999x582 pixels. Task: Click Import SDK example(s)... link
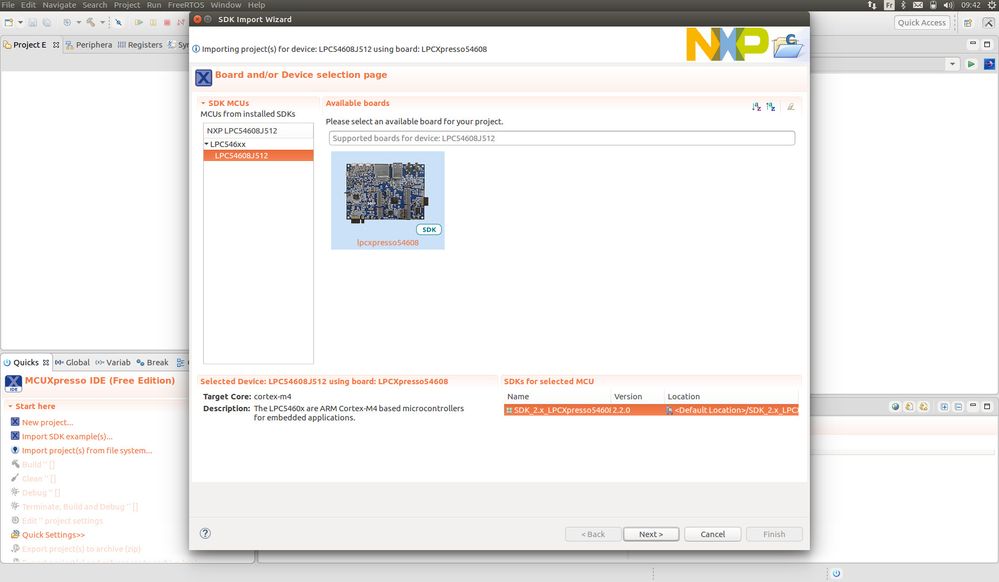[67, 436]
